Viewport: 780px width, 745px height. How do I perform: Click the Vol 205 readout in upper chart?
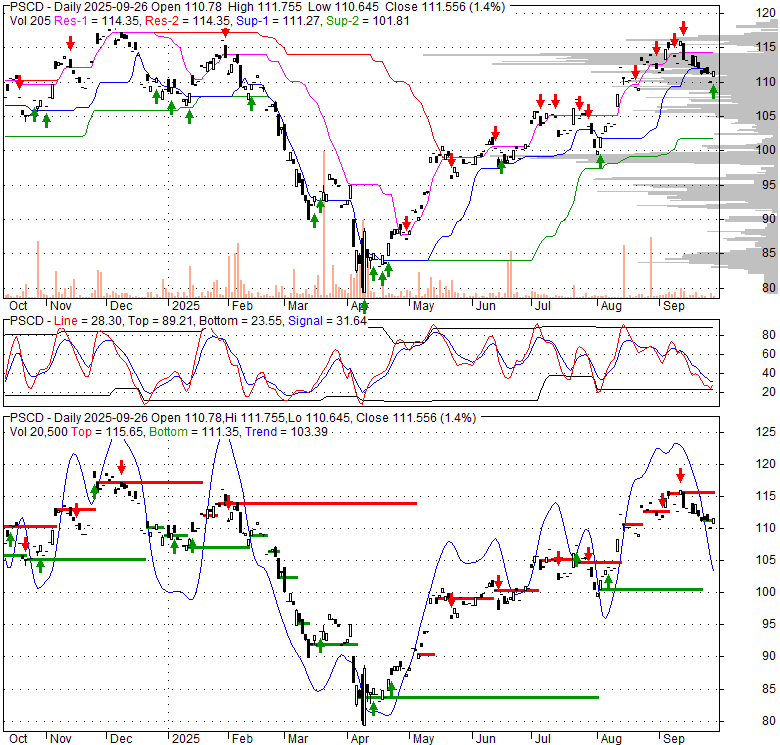[30, 21]
